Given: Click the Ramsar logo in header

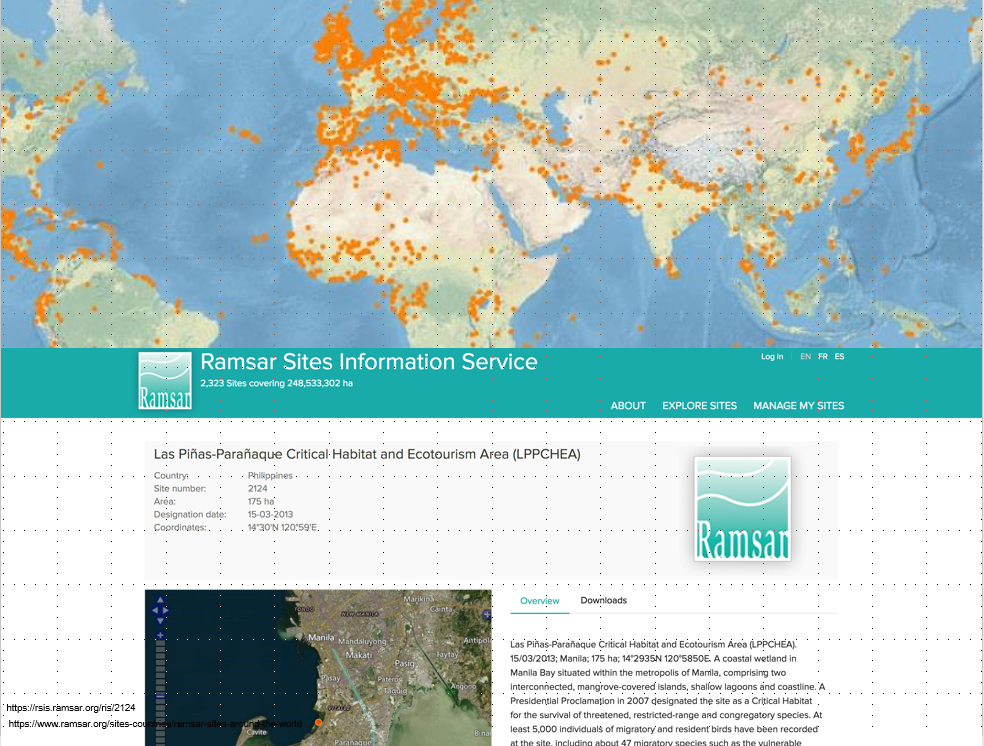Looking at the screenshot, I should coord(165,381).
